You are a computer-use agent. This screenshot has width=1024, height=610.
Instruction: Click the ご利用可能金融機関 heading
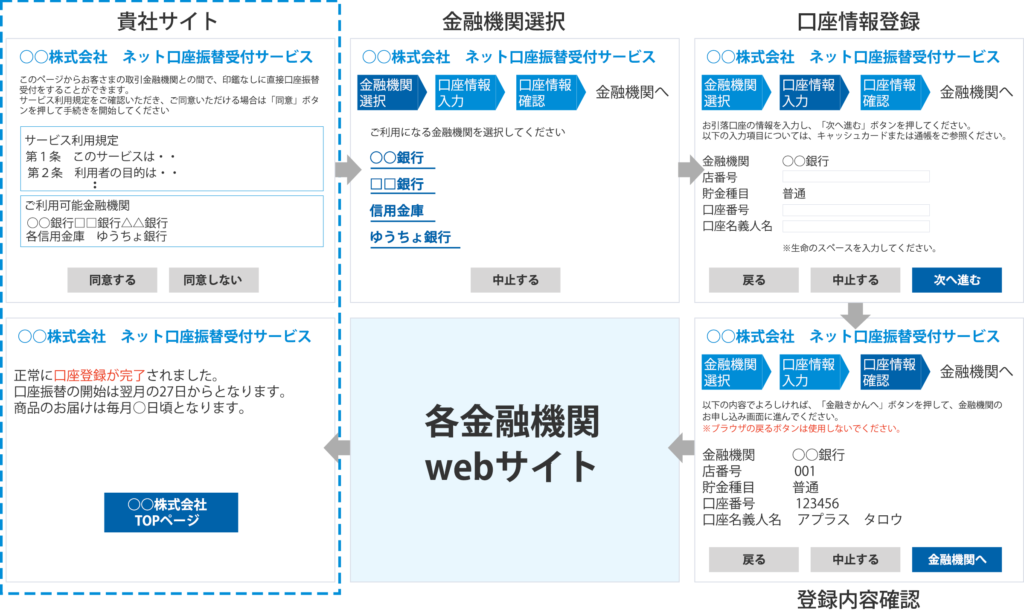click(x=77, y=205)
